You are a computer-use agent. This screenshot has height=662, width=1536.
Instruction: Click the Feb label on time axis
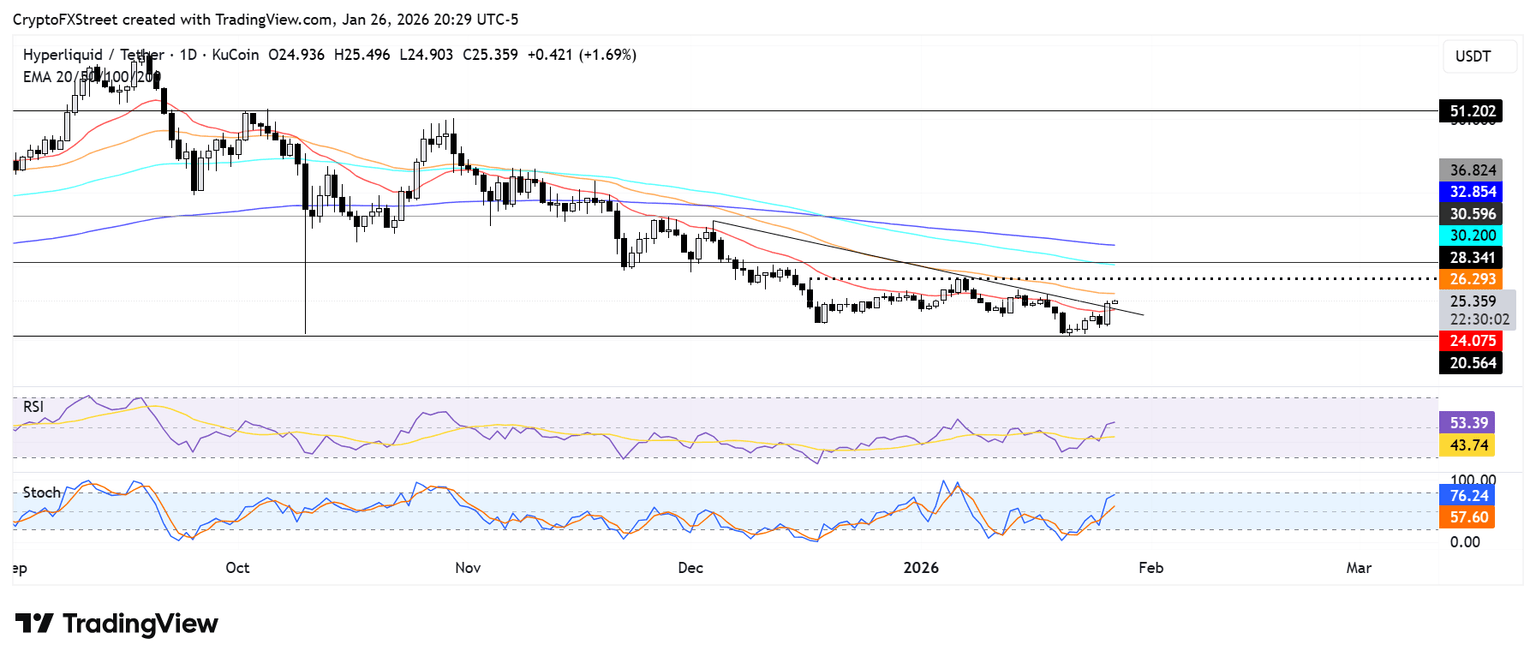tap(1150, 568)
